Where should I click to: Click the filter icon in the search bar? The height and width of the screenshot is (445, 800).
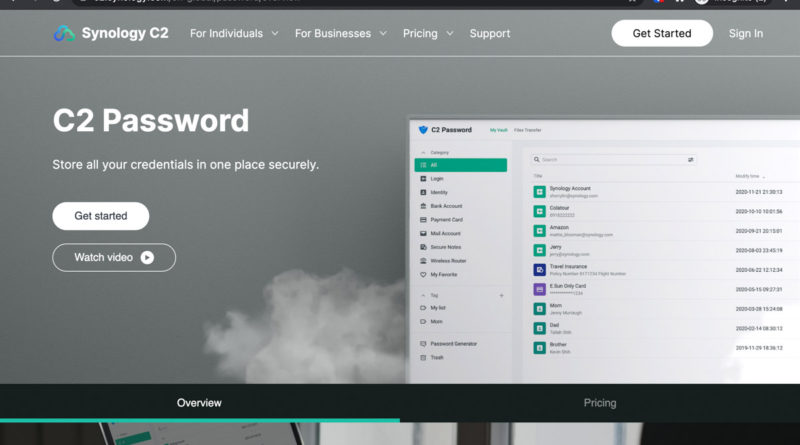click(x=690, y=159)
